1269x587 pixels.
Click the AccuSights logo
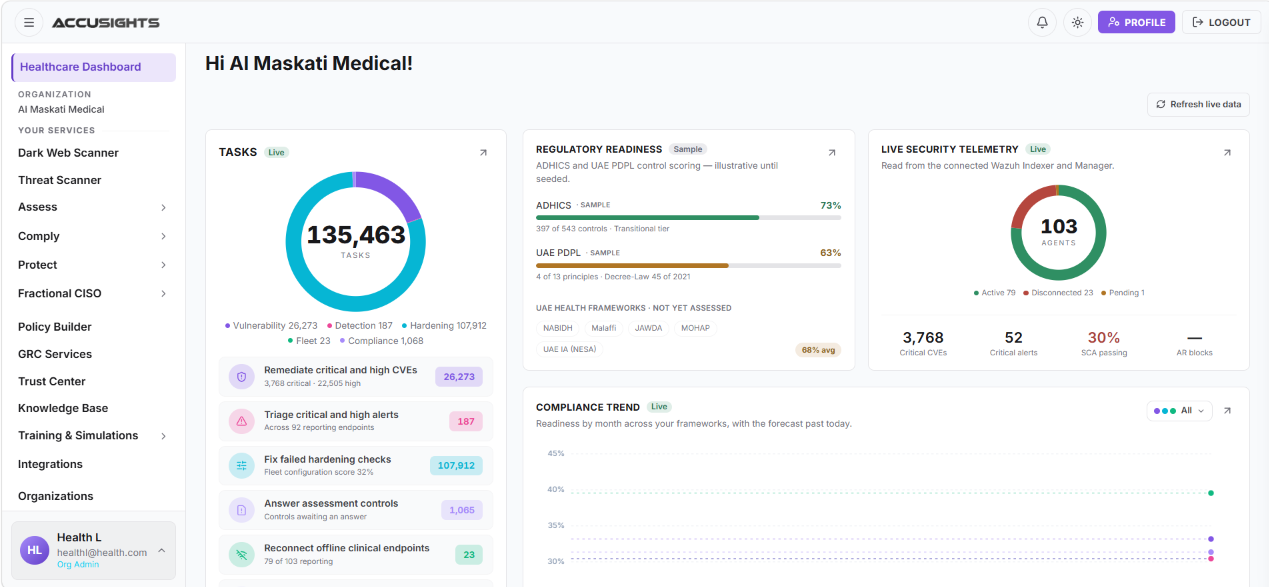[x=105, y=22]
